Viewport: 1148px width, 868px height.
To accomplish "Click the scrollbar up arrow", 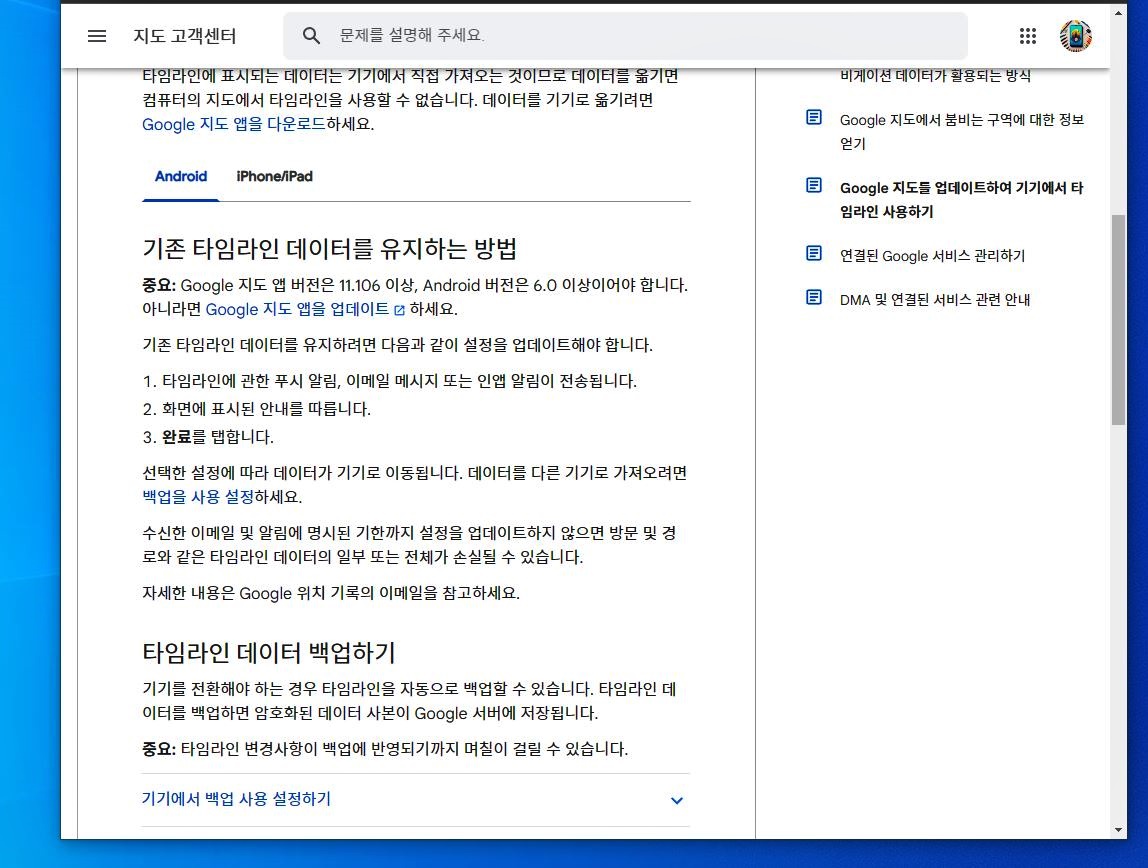I will pos(1118,12).
